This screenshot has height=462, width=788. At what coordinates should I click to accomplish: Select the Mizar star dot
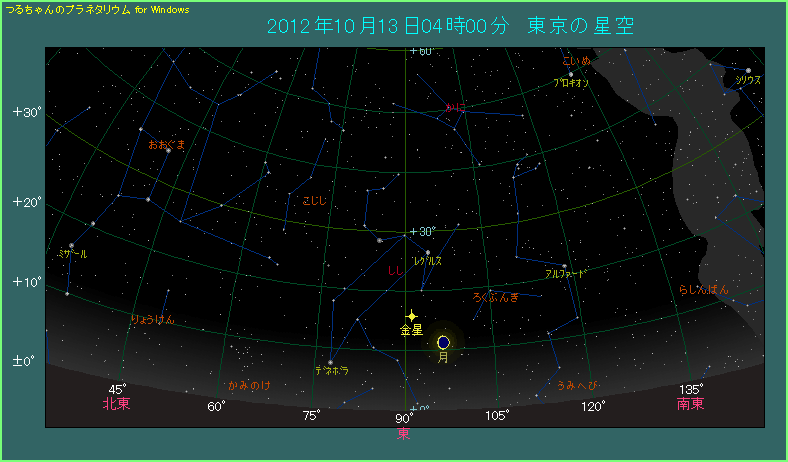click(71, 245)
